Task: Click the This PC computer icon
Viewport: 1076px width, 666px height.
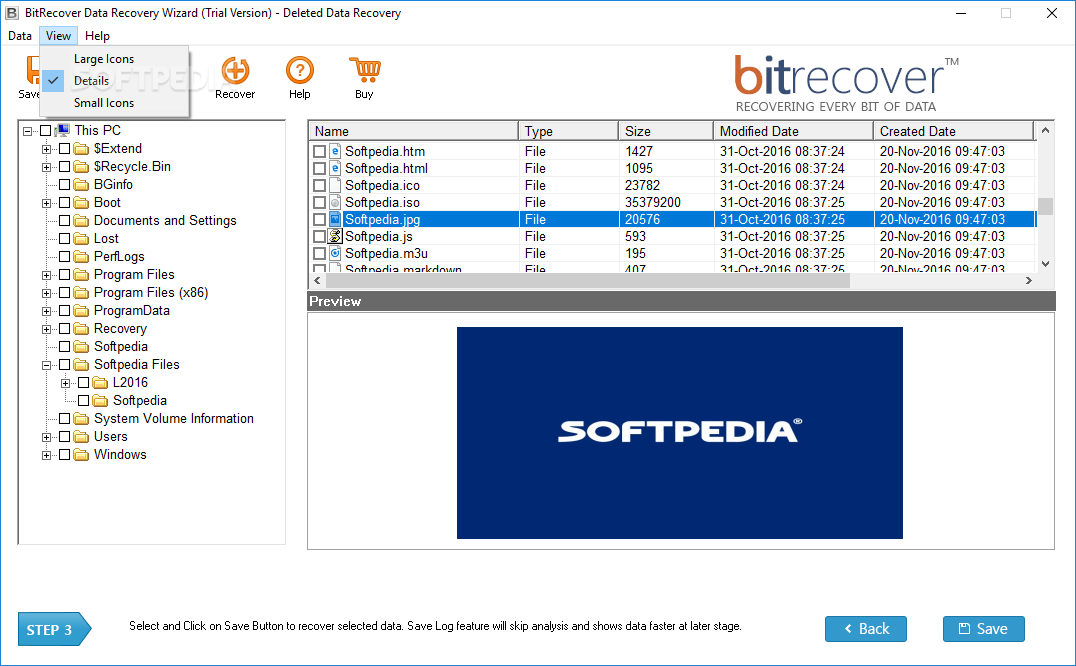Action: 63,130
